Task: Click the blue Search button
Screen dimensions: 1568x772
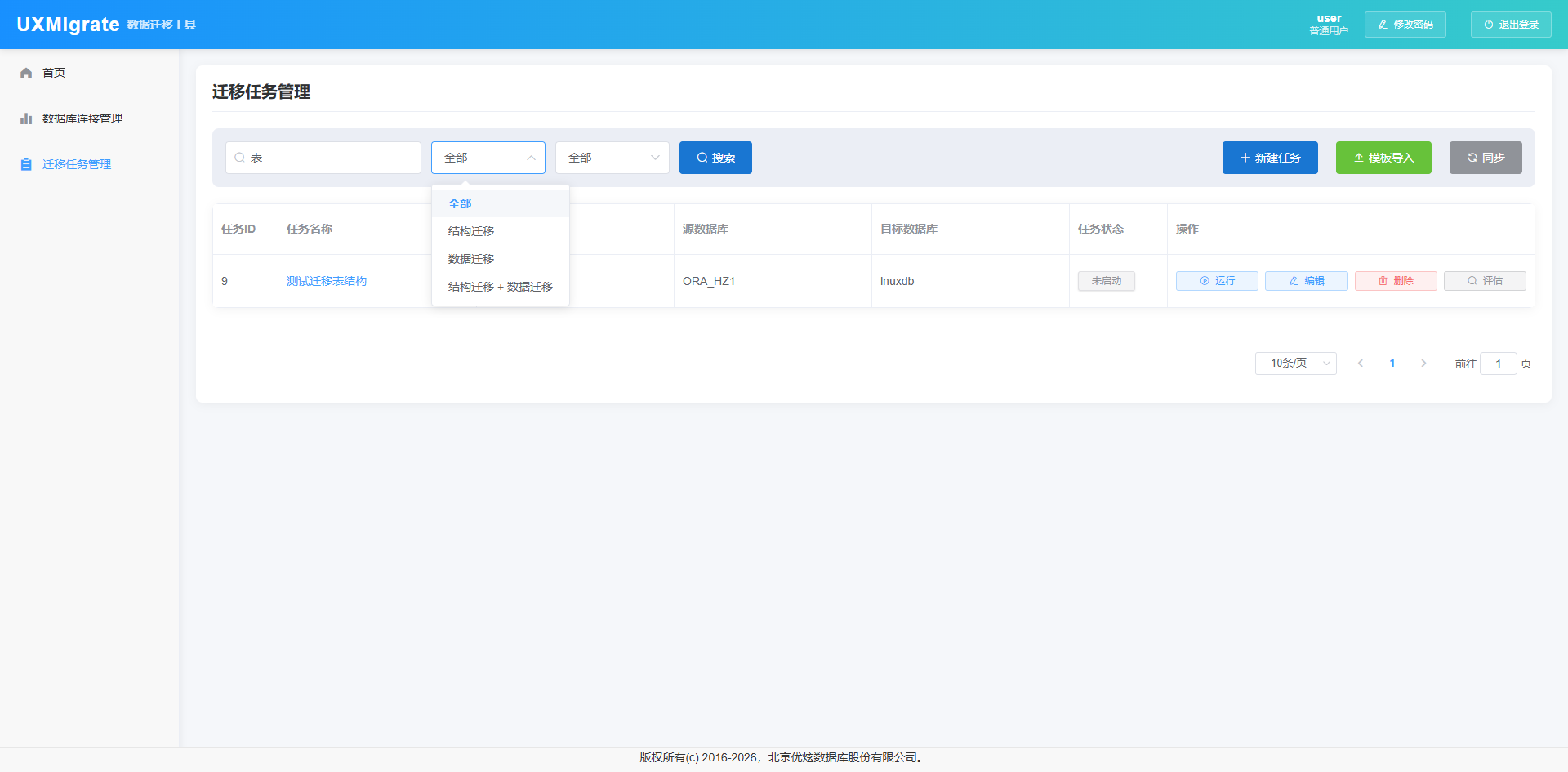Action: [715, 158]
